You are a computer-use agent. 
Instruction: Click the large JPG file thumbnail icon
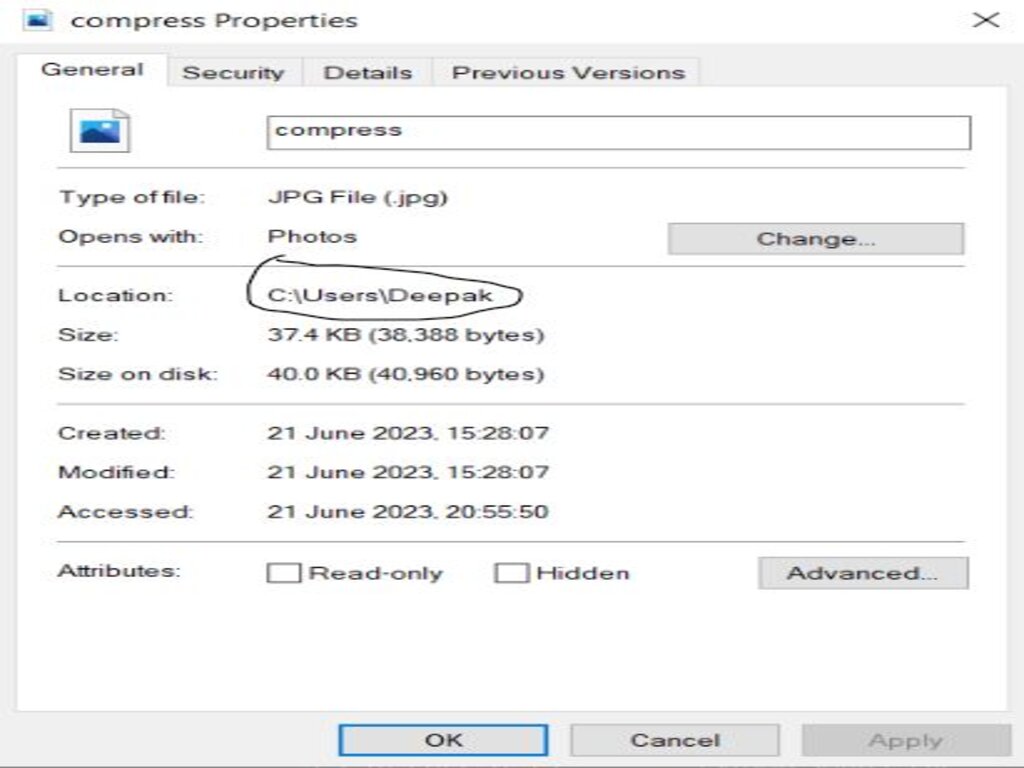(100, 131)
